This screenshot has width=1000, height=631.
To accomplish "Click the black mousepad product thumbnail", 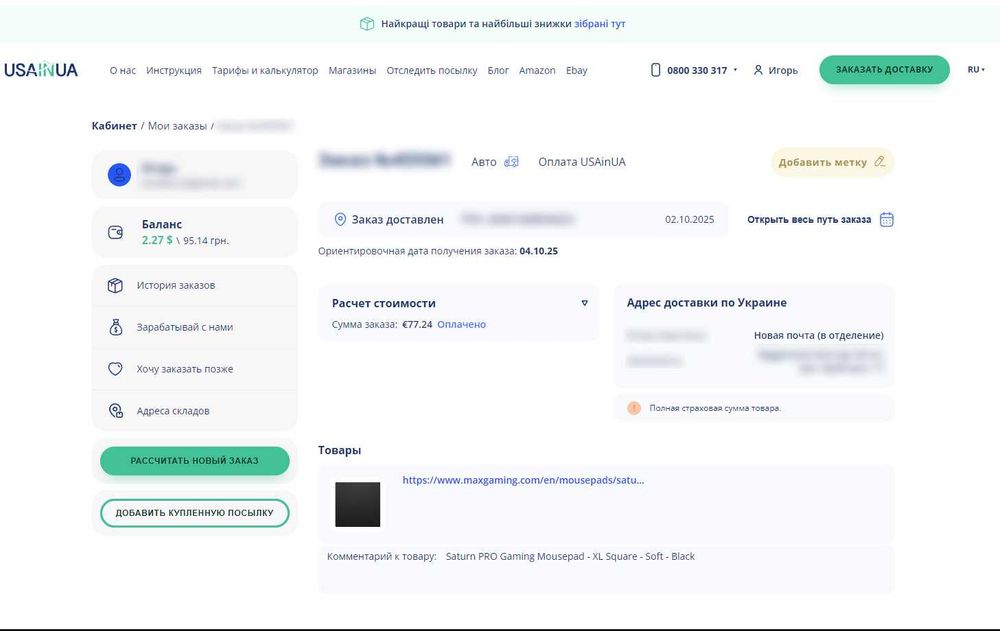I will (358, 505).
